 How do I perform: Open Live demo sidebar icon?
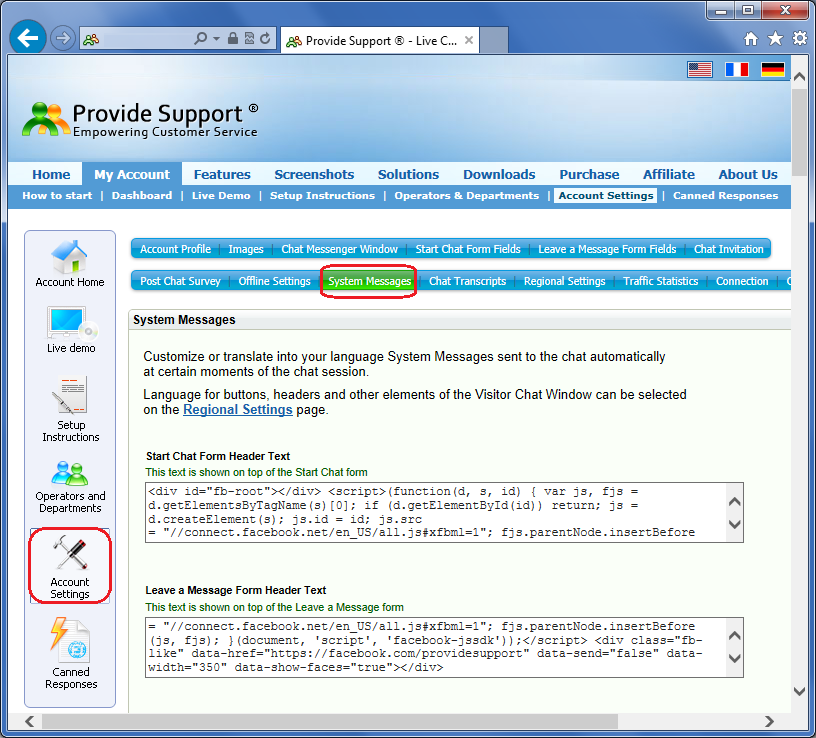pyautogui.click(x=71, y=330)
